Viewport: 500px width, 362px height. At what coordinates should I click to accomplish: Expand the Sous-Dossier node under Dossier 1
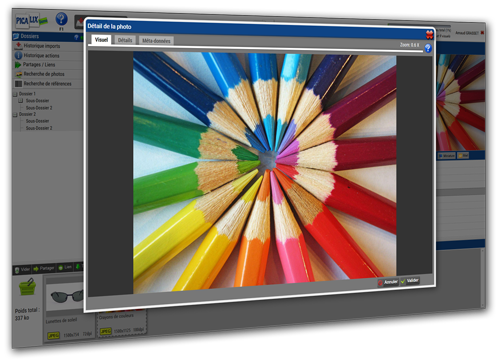tap(21, 100)
